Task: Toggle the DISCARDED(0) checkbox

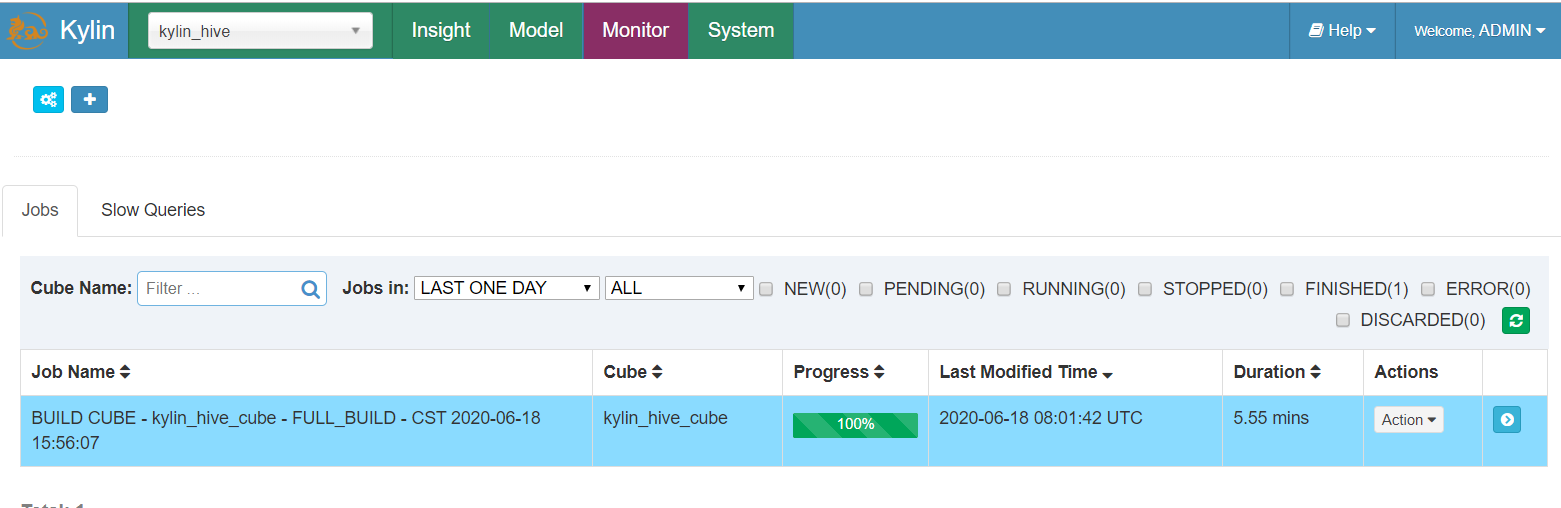Action: [x=1343, y=320]
